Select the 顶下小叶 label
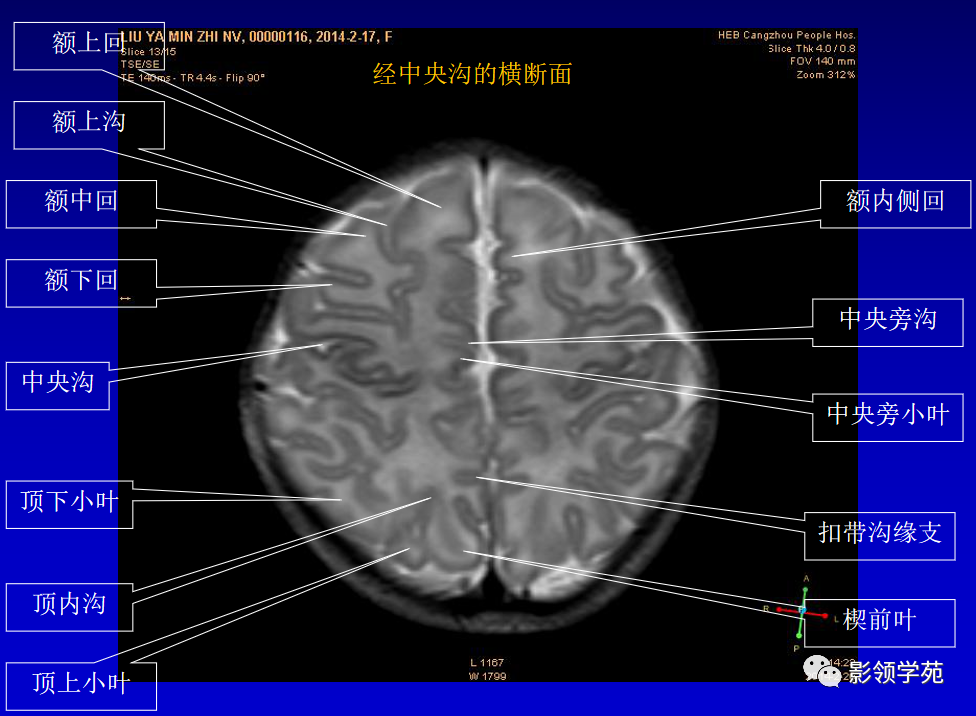Viewport: 976px width, 716px height. 69,504
